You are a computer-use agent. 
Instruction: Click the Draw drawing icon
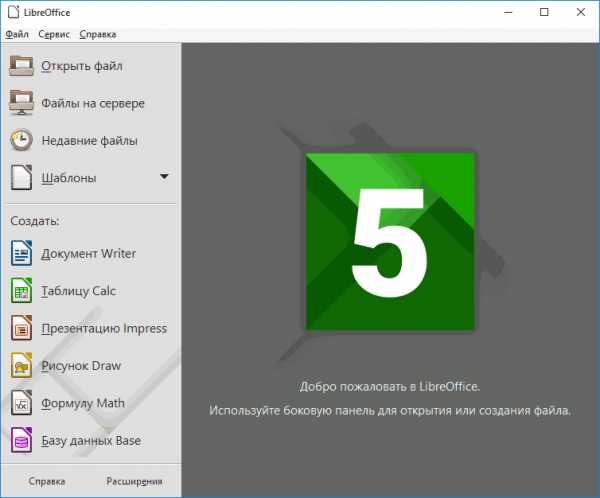pyautogui.click(x=21, y=365)
